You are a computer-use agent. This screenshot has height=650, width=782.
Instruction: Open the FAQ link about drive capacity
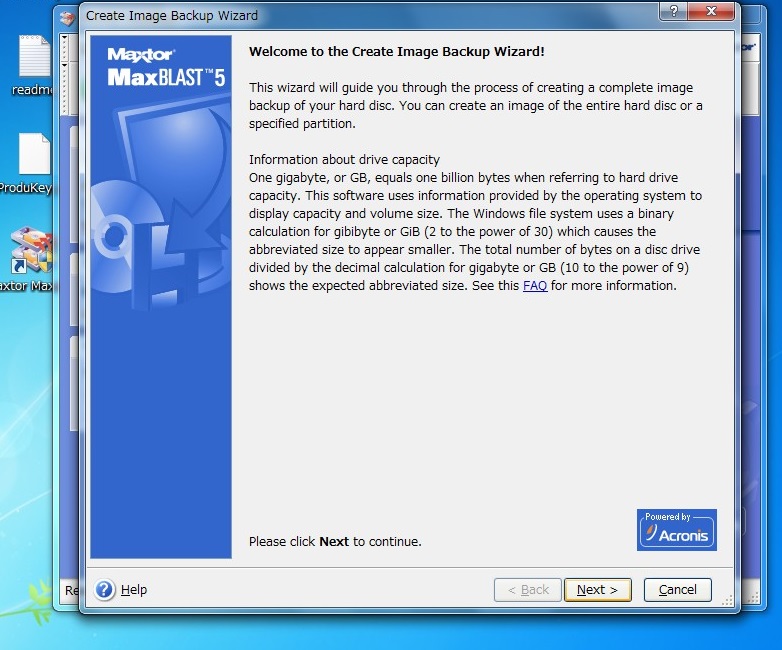point(535,286)
